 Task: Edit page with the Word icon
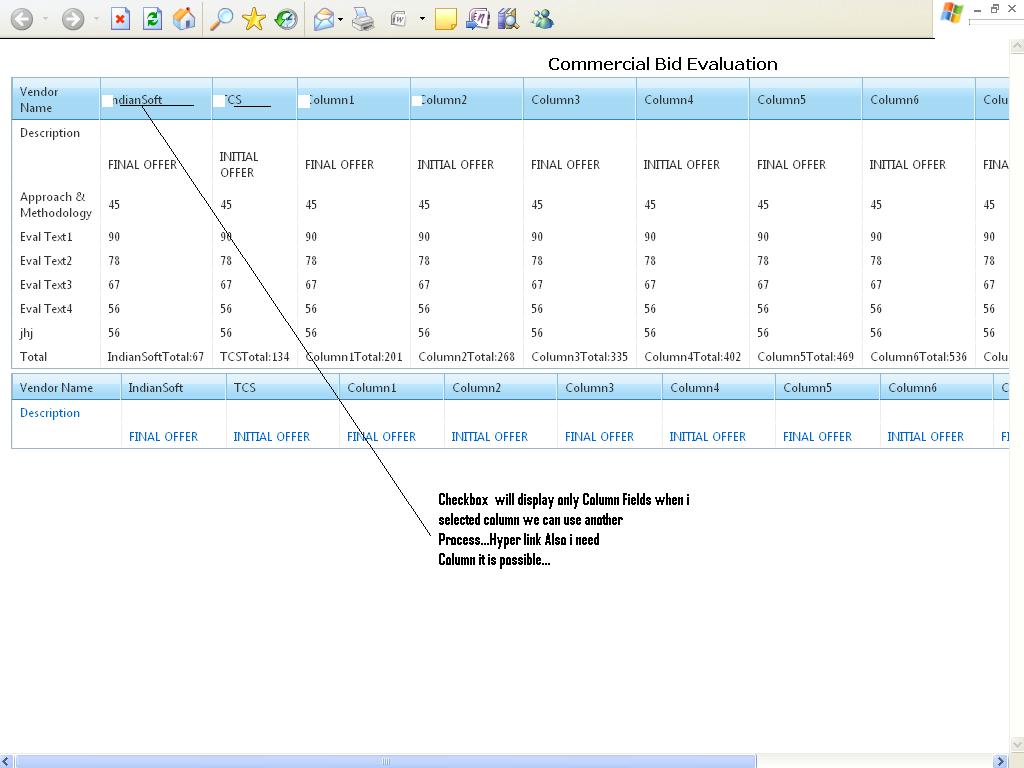tap(398, 19)
